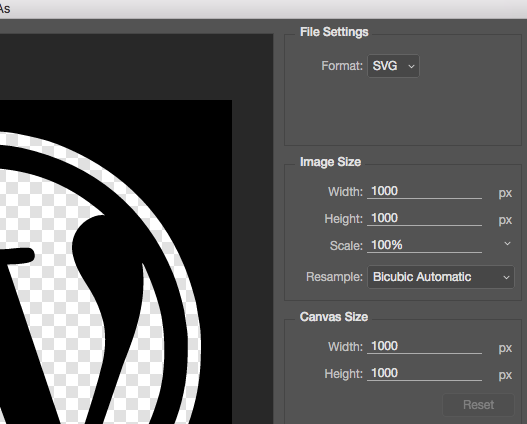Click the Scale label
The width and height of the screenshot is (527, 424).
coord(346,246)
